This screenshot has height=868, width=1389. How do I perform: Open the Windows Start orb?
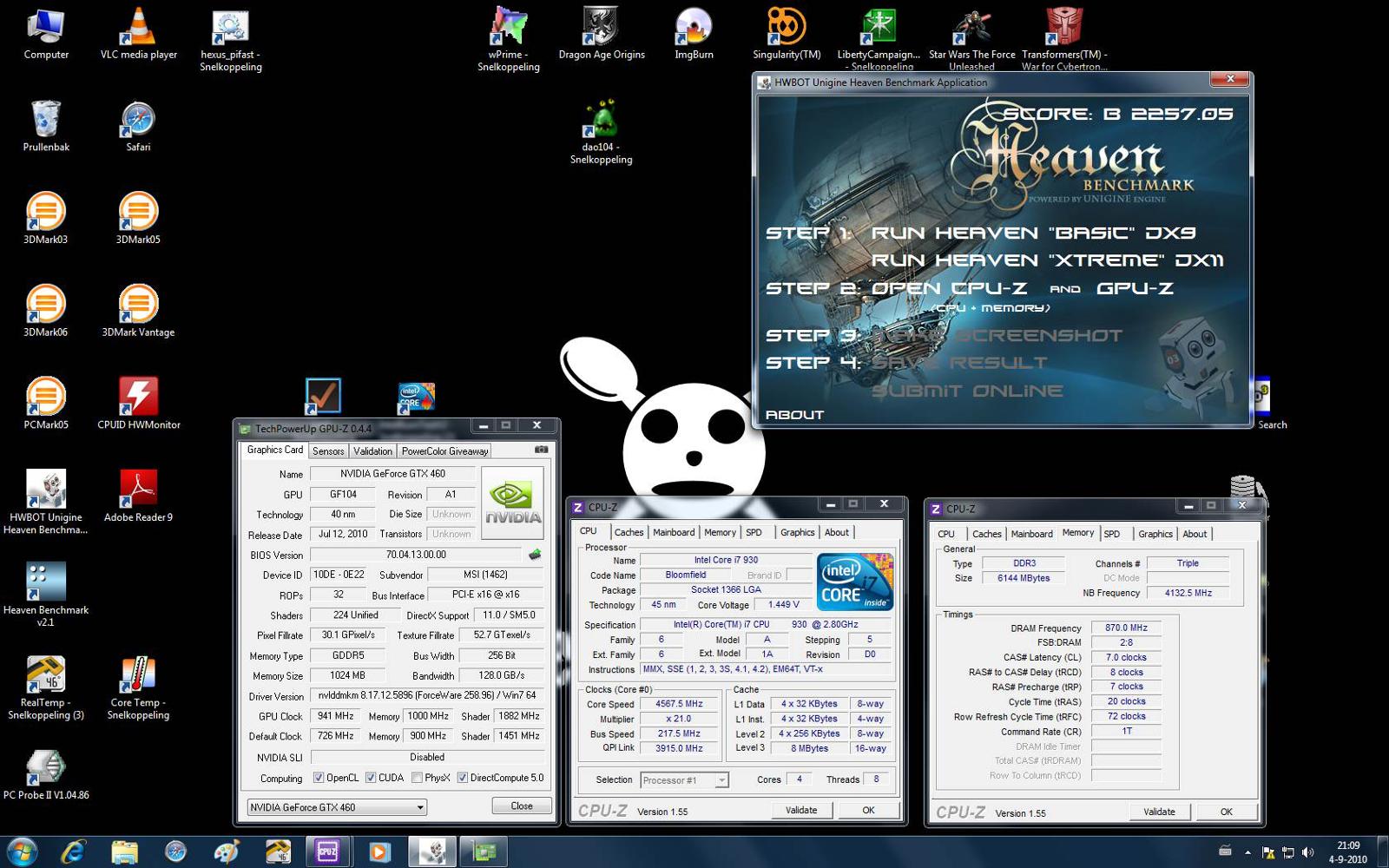21,852
